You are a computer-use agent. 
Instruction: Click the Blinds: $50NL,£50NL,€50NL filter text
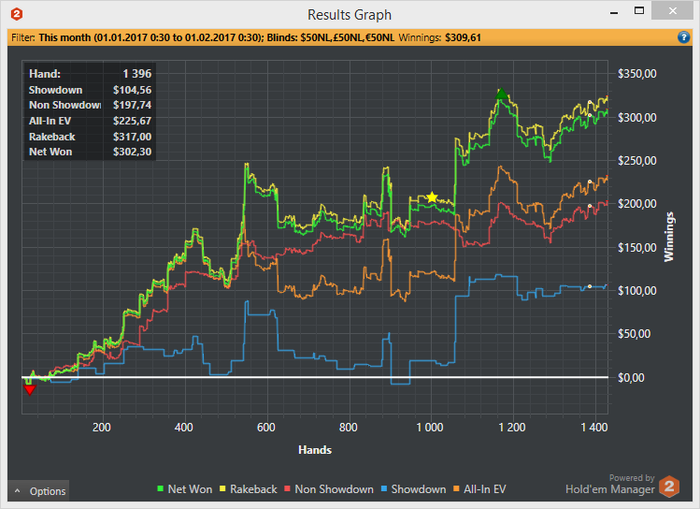pyautogui.click(x=330, y=38)
